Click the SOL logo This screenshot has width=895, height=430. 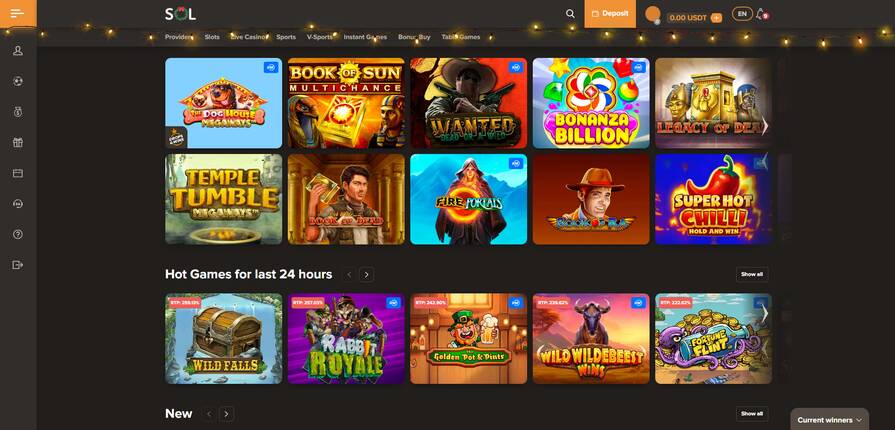[180, 14]
